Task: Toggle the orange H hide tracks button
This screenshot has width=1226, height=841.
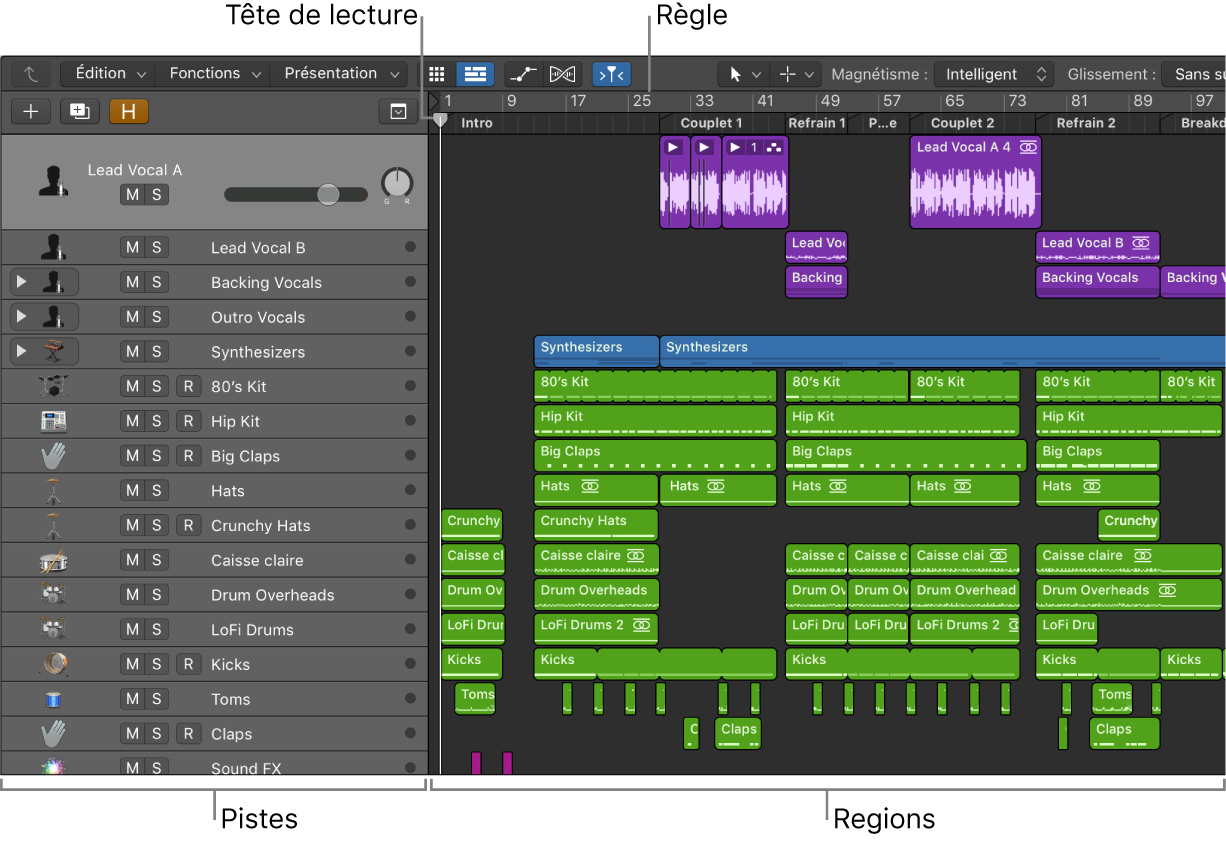Action: coord(128,111)
